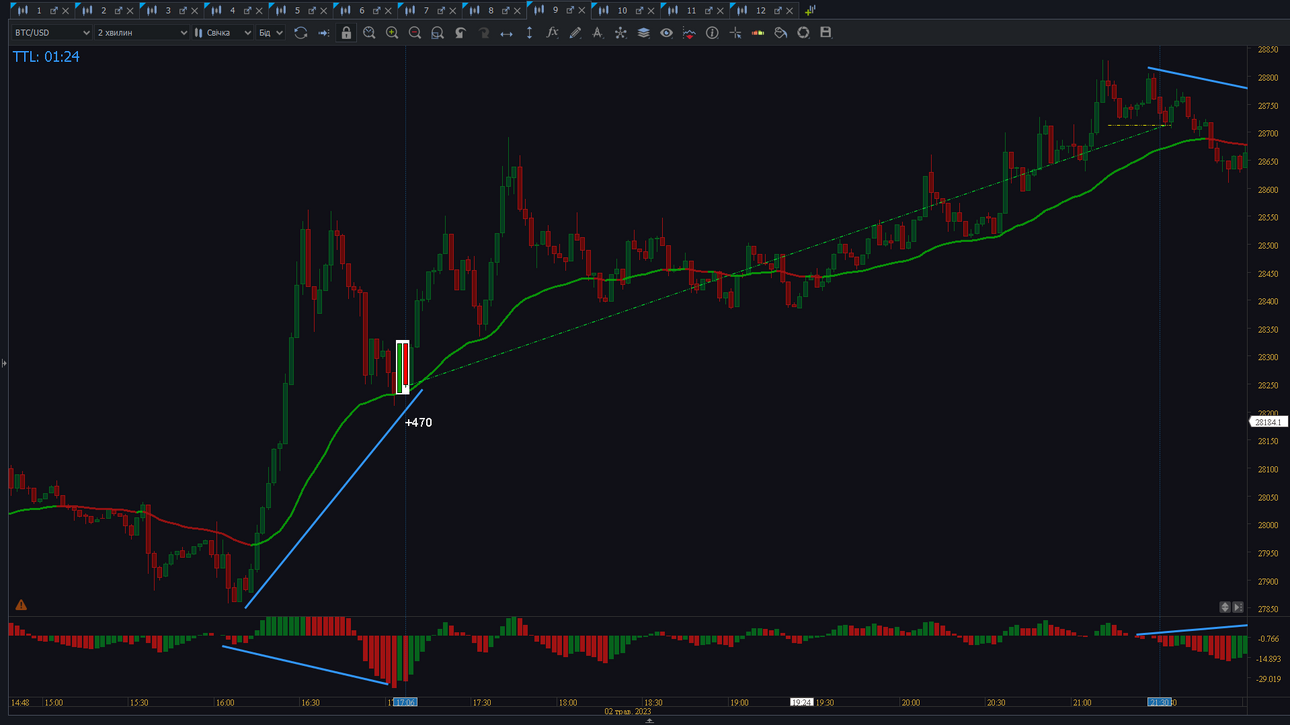Click the undo arrow icon
Viewport: 1290px width, 725px height.
[460, 33]
